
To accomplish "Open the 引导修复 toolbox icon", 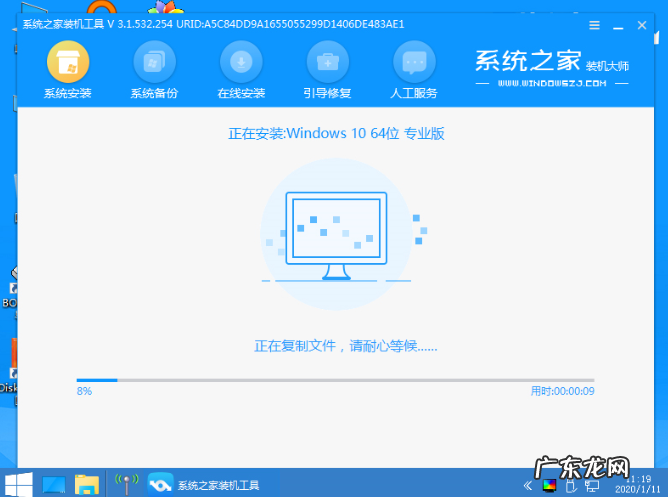I will (328, 62).
